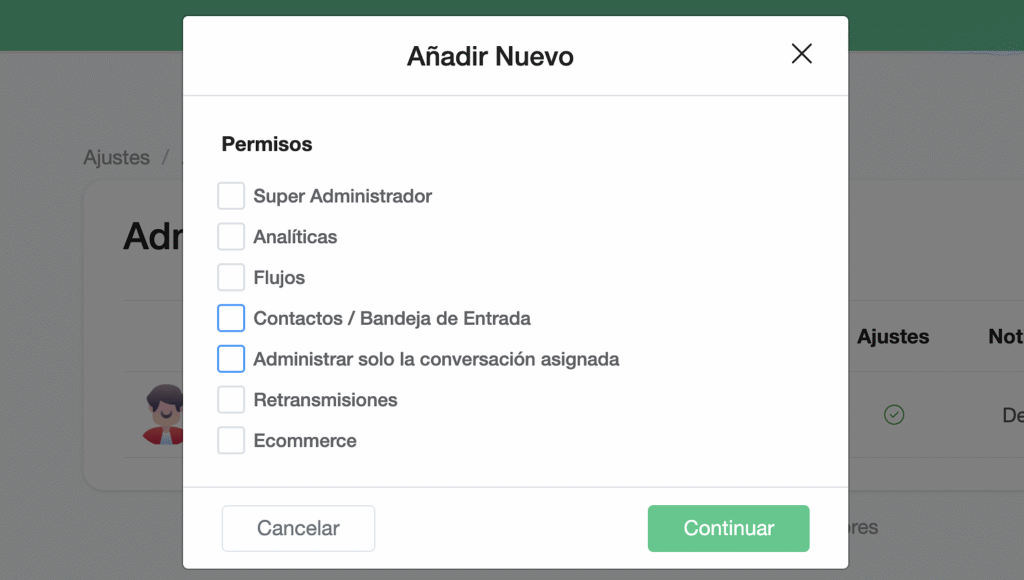Viewport: 1024px width, 580px height.
Task: Select the Administrar solo la conversación asignada checkbox
Action: tap(231, 359)
